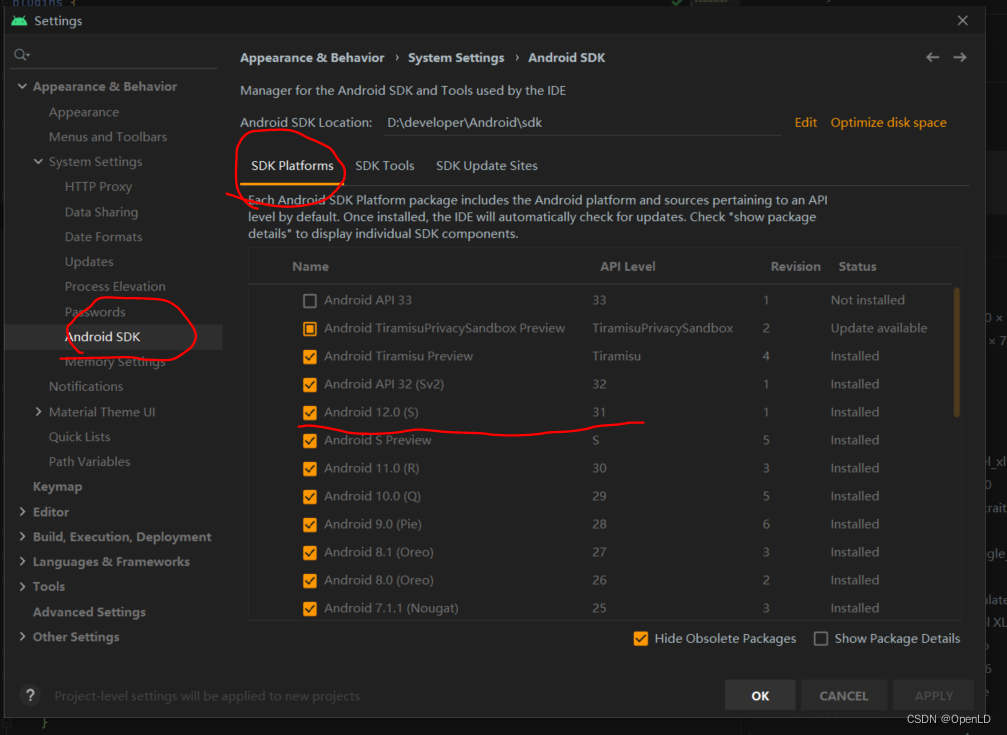
Task: Expand the Build, Execution, Deployment section
Action: coord(22,537)
